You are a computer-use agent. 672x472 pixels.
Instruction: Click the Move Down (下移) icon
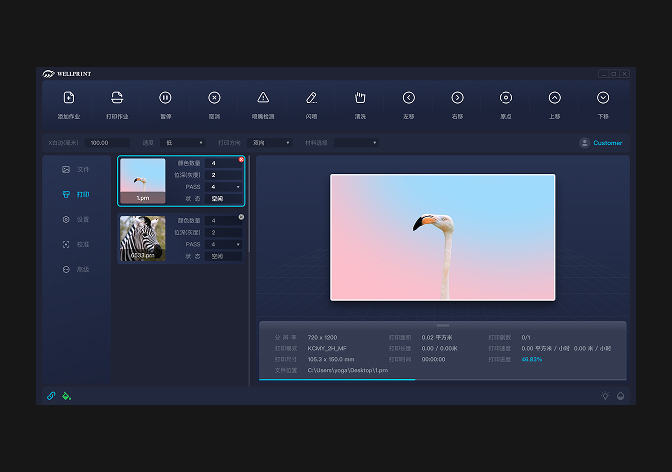pyautogui.click(x=603, y=98)
